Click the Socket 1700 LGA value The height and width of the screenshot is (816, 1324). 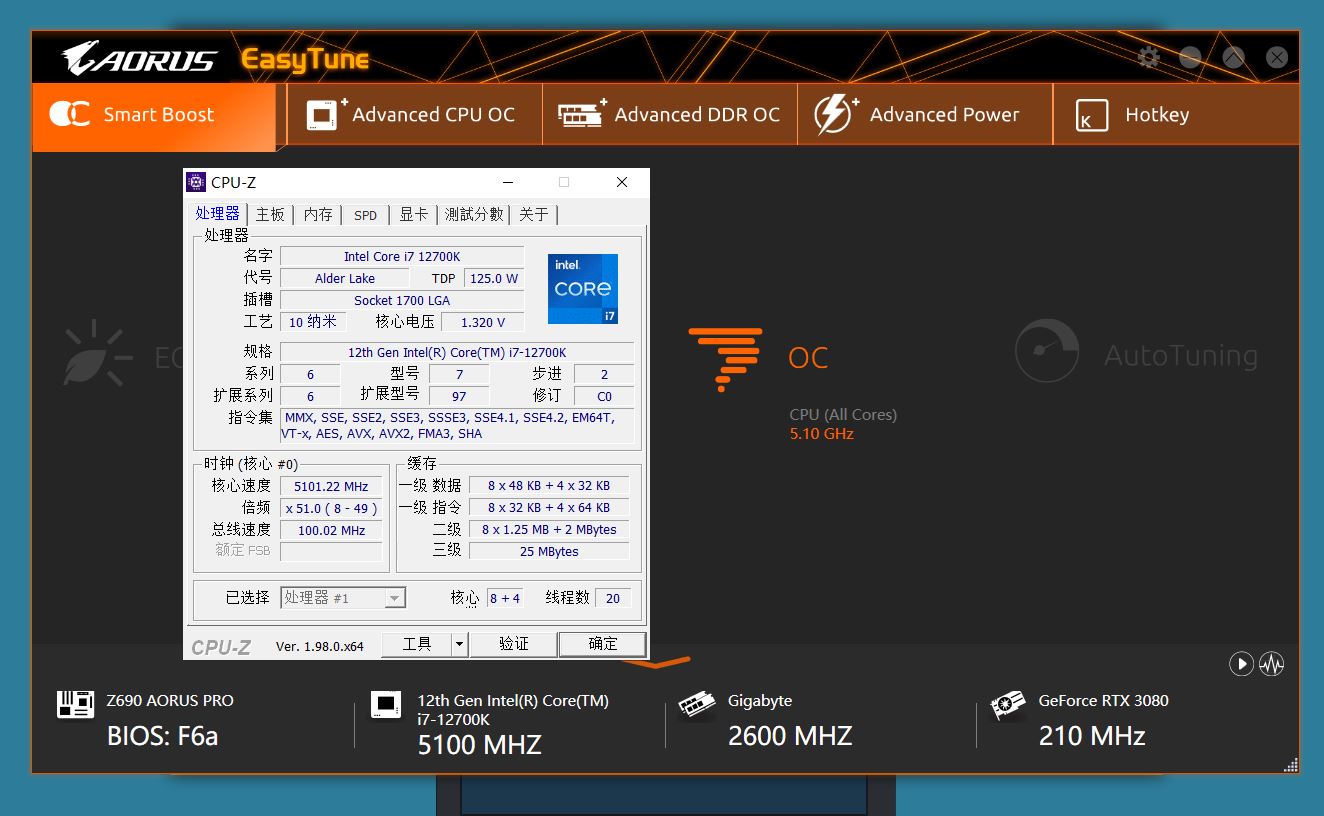point(402,300)
